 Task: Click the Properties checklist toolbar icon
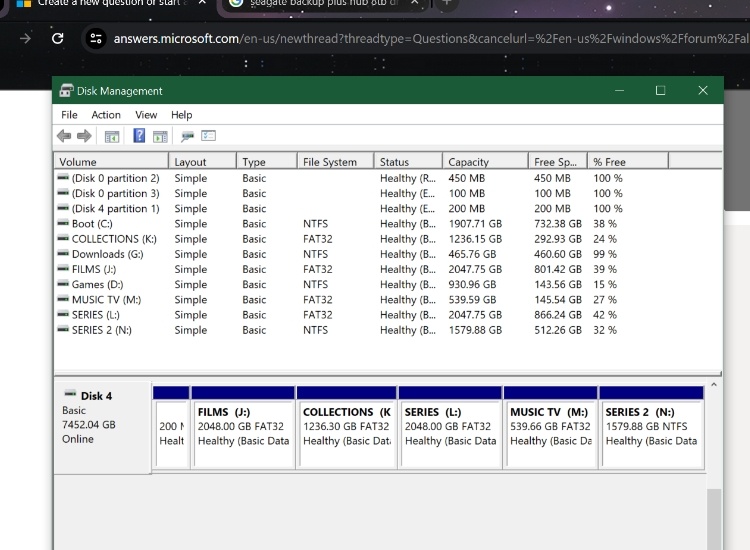tap(209, 136)
